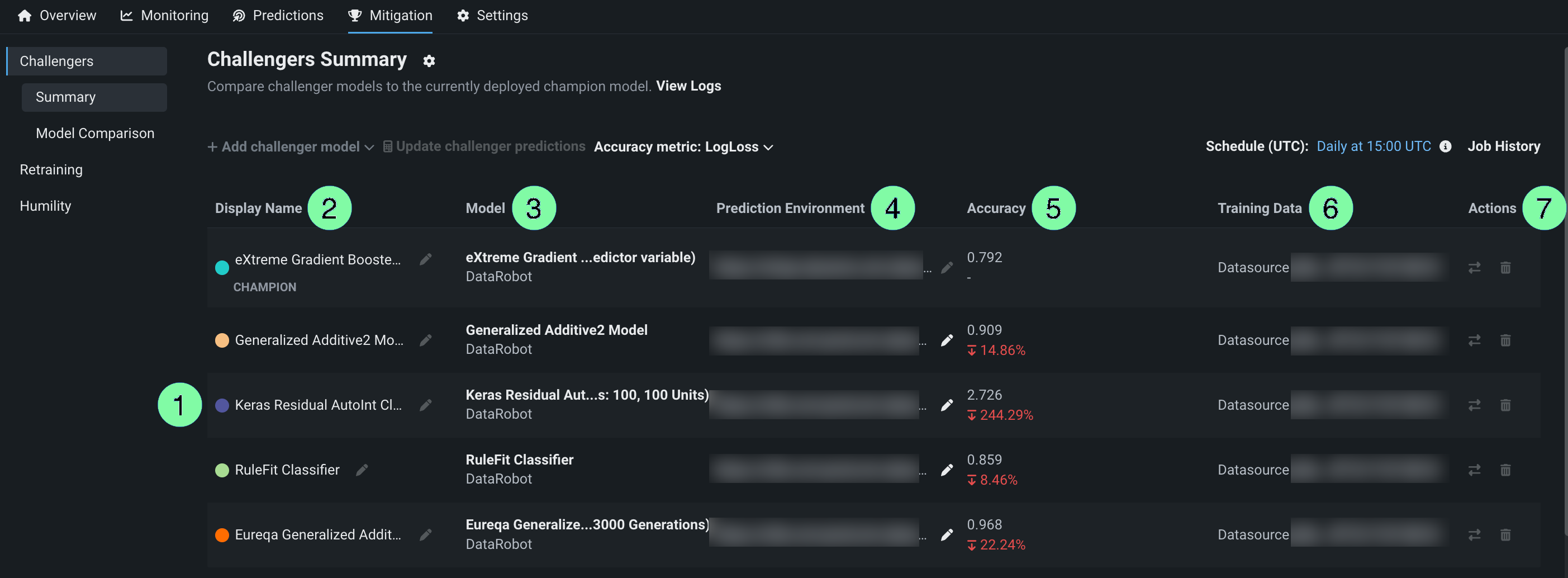Image resolution: width=1568 pixels, height=578 pixels.
Task: Edit prediction environment for Eureqa row
Action: click(x=947, y=534)
